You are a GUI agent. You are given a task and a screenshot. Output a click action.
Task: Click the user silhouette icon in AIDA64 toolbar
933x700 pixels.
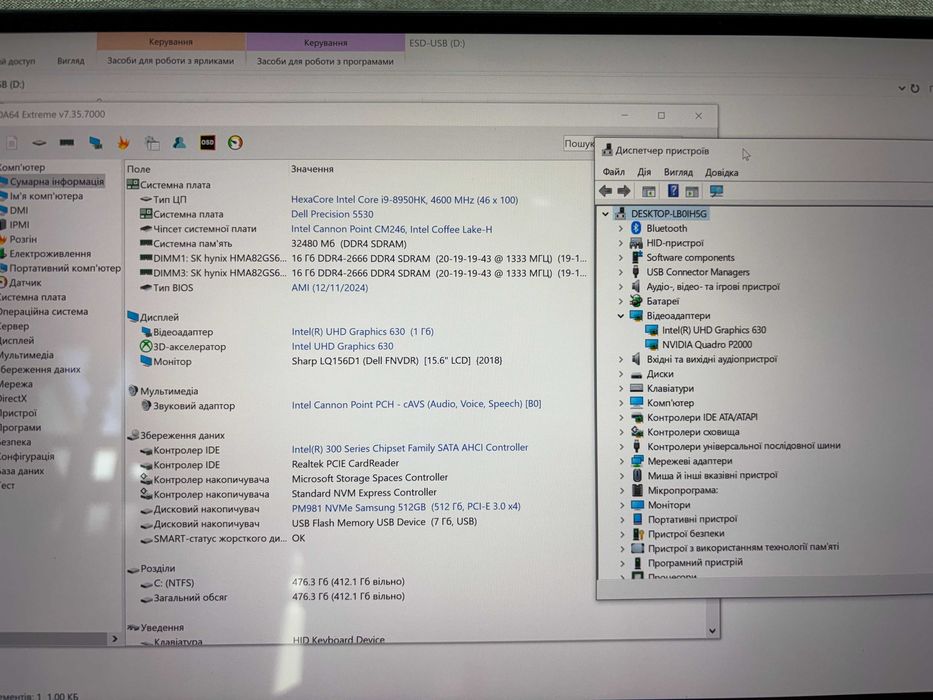coord(179,142)
